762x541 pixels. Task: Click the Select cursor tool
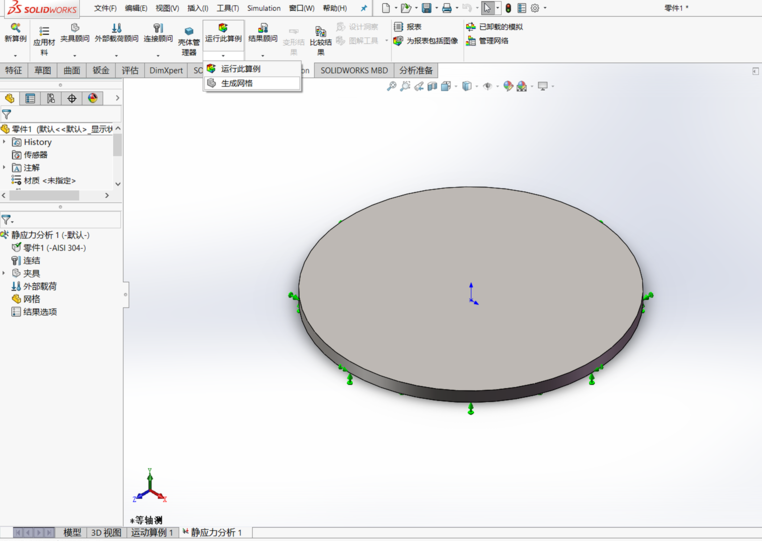487,8
